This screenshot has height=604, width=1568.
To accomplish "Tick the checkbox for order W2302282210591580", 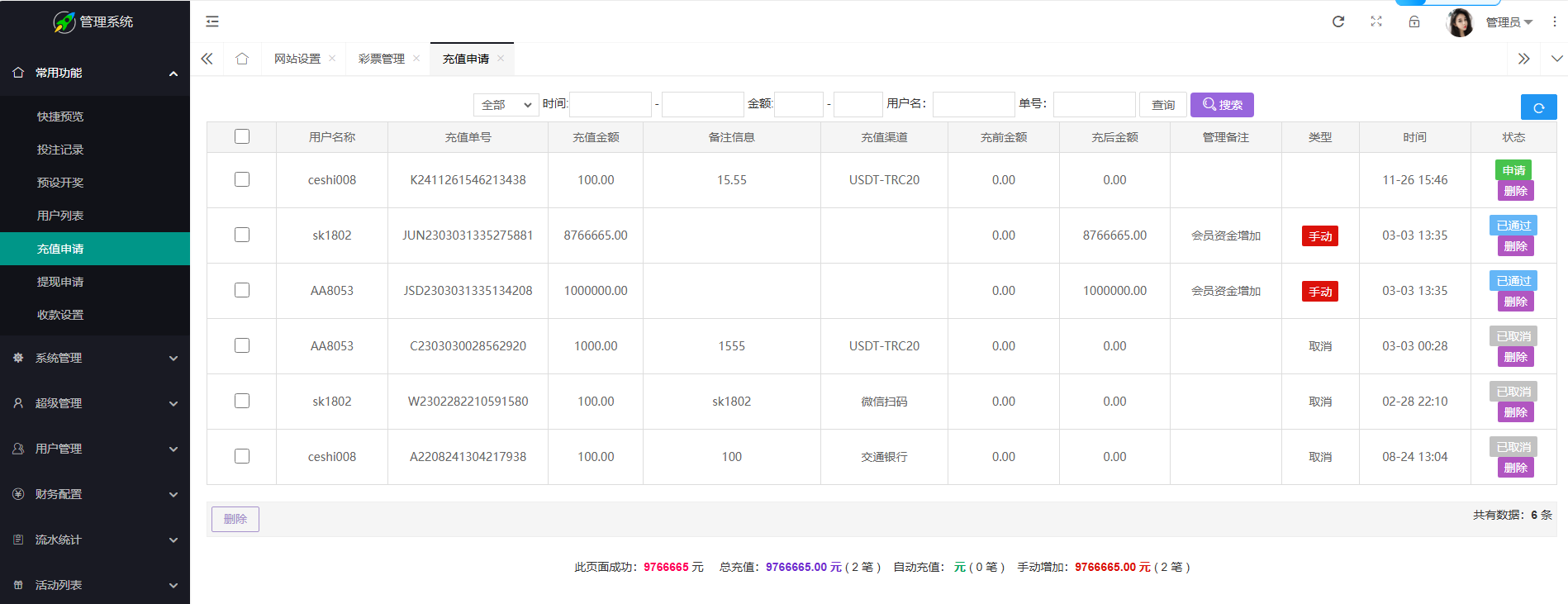I will click(x=242, y=401).
